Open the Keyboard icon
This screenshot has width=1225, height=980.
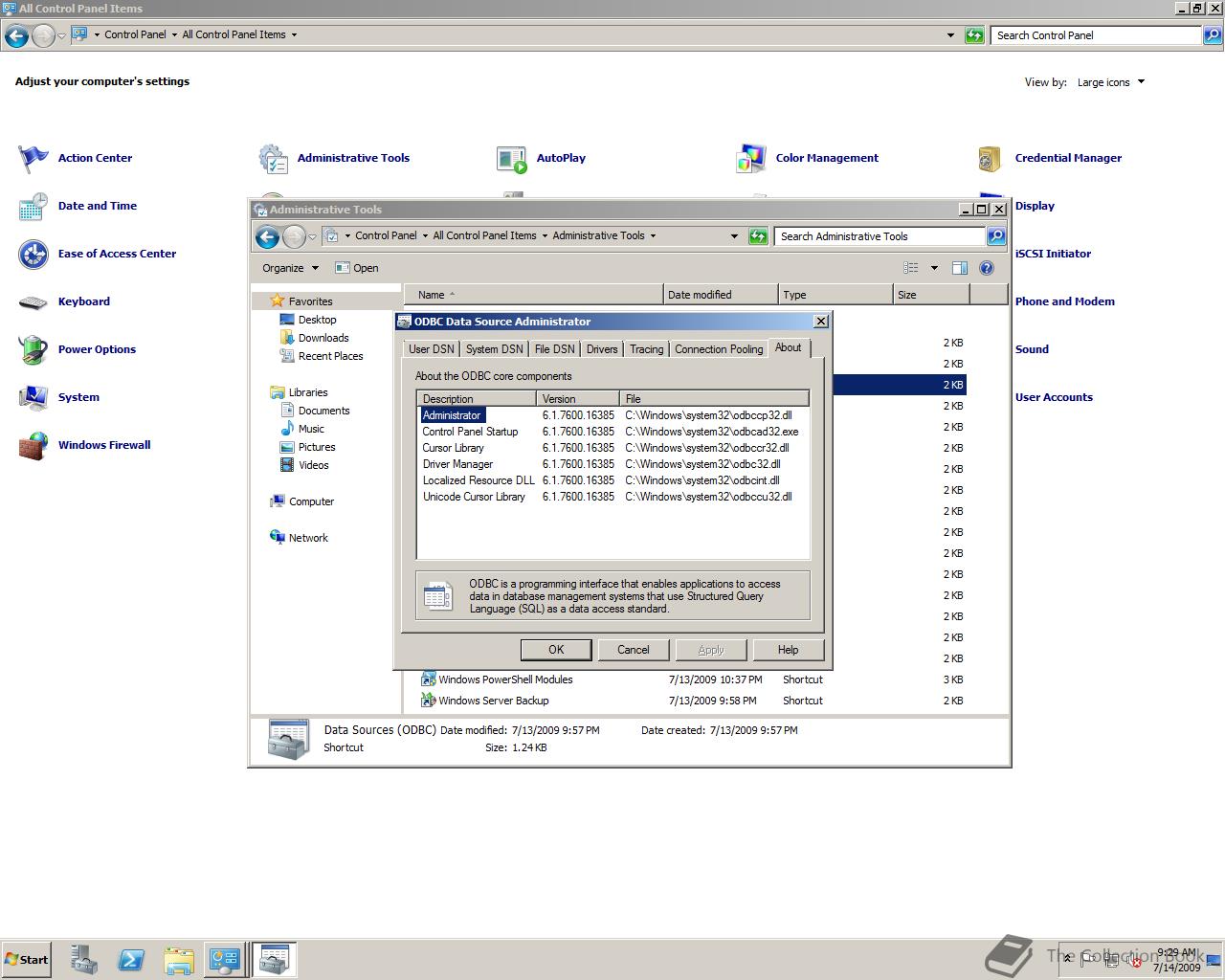(x=33, y=301)
